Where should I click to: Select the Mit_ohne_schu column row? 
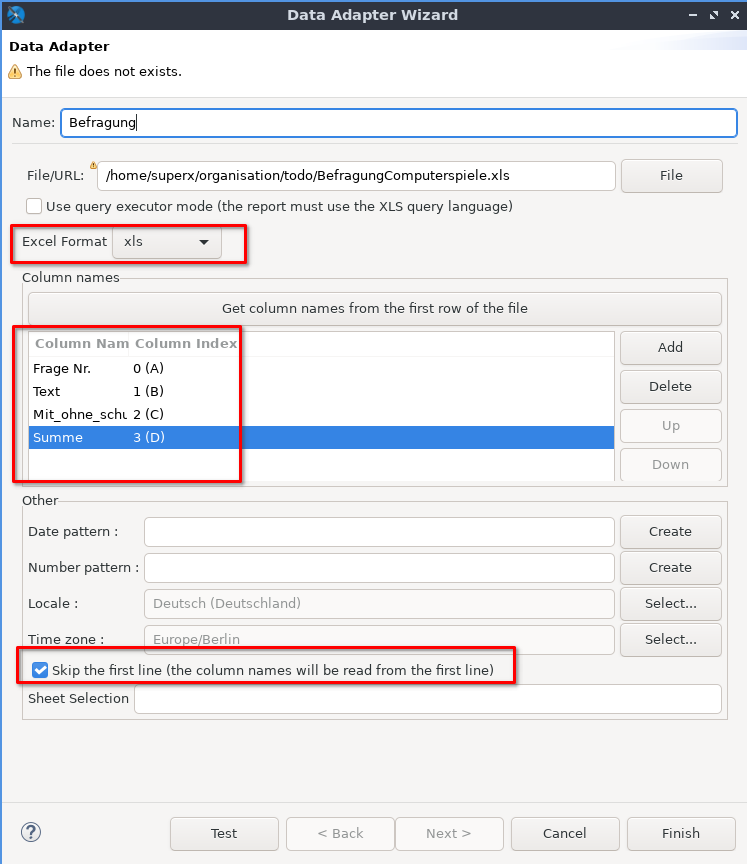321,414
